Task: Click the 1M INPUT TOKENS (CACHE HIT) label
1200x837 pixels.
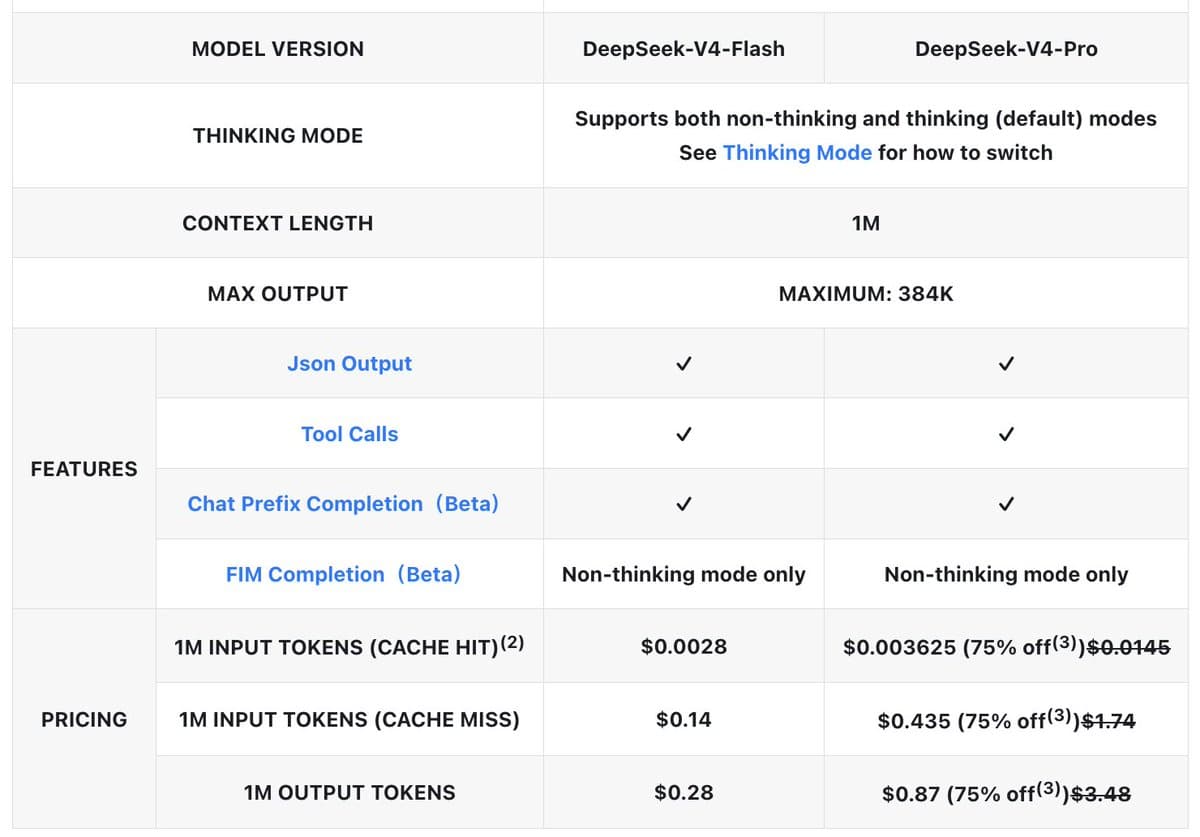Action: (x=349, y=646)
